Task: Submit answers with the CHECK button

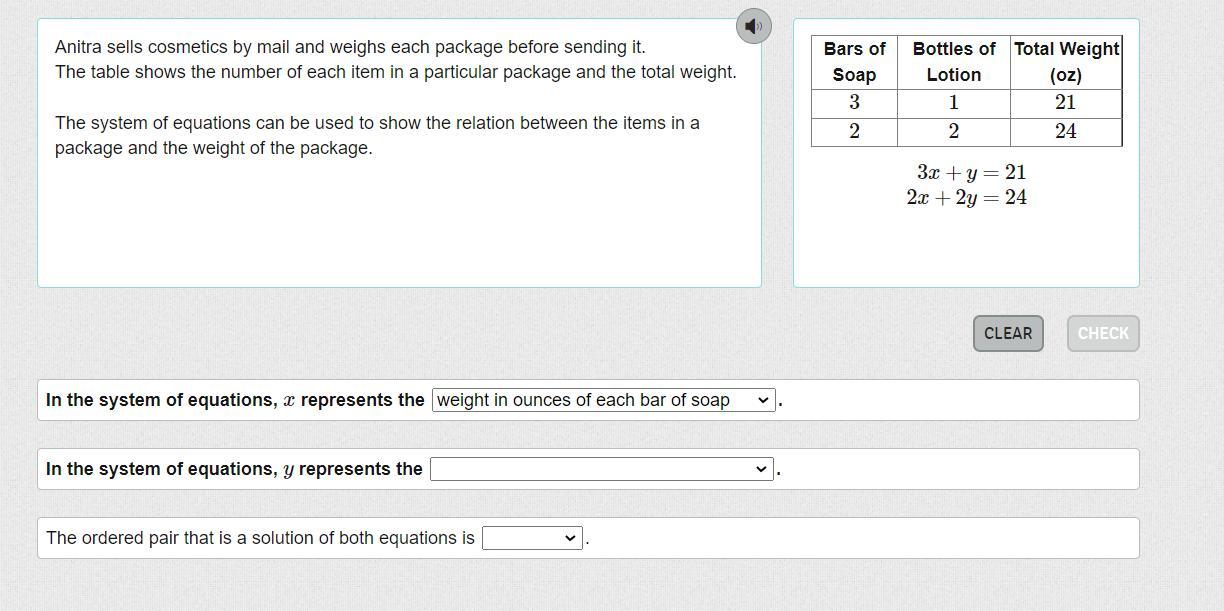Action: (1103, 334)
